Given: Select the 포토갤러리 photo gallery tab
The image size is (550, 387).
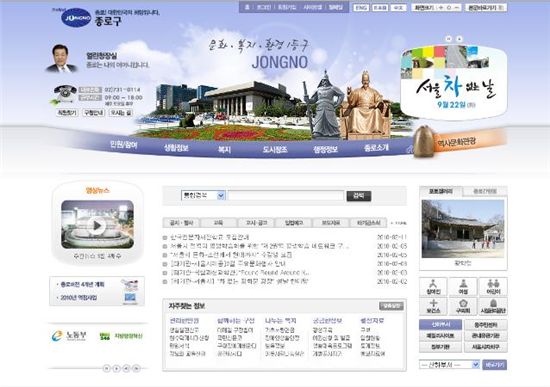Looking at the screenshot, I should pyautogui.click(x=441, y=191).
